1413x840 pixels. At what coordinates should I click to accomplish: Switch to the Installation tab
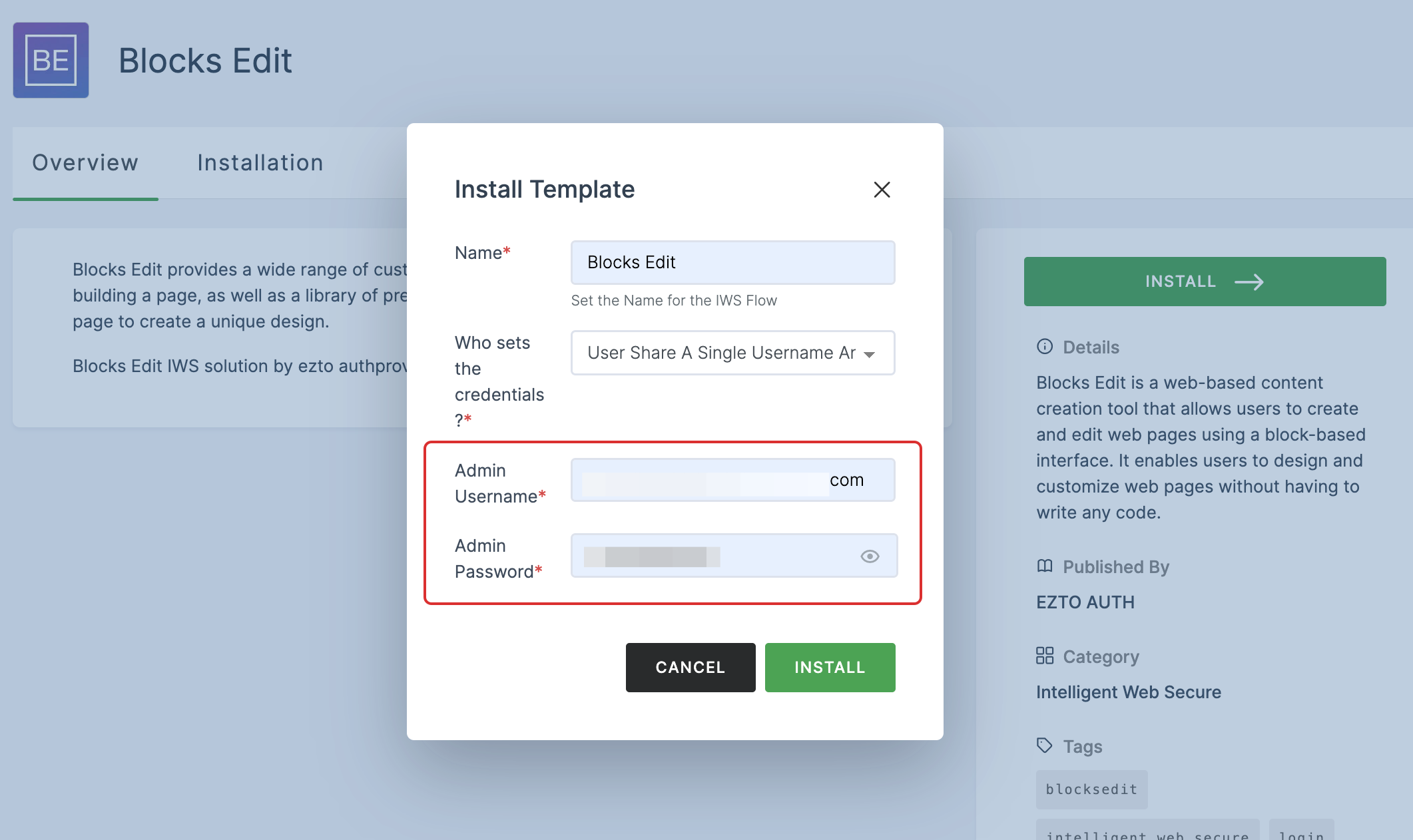[x=260, y=162]
